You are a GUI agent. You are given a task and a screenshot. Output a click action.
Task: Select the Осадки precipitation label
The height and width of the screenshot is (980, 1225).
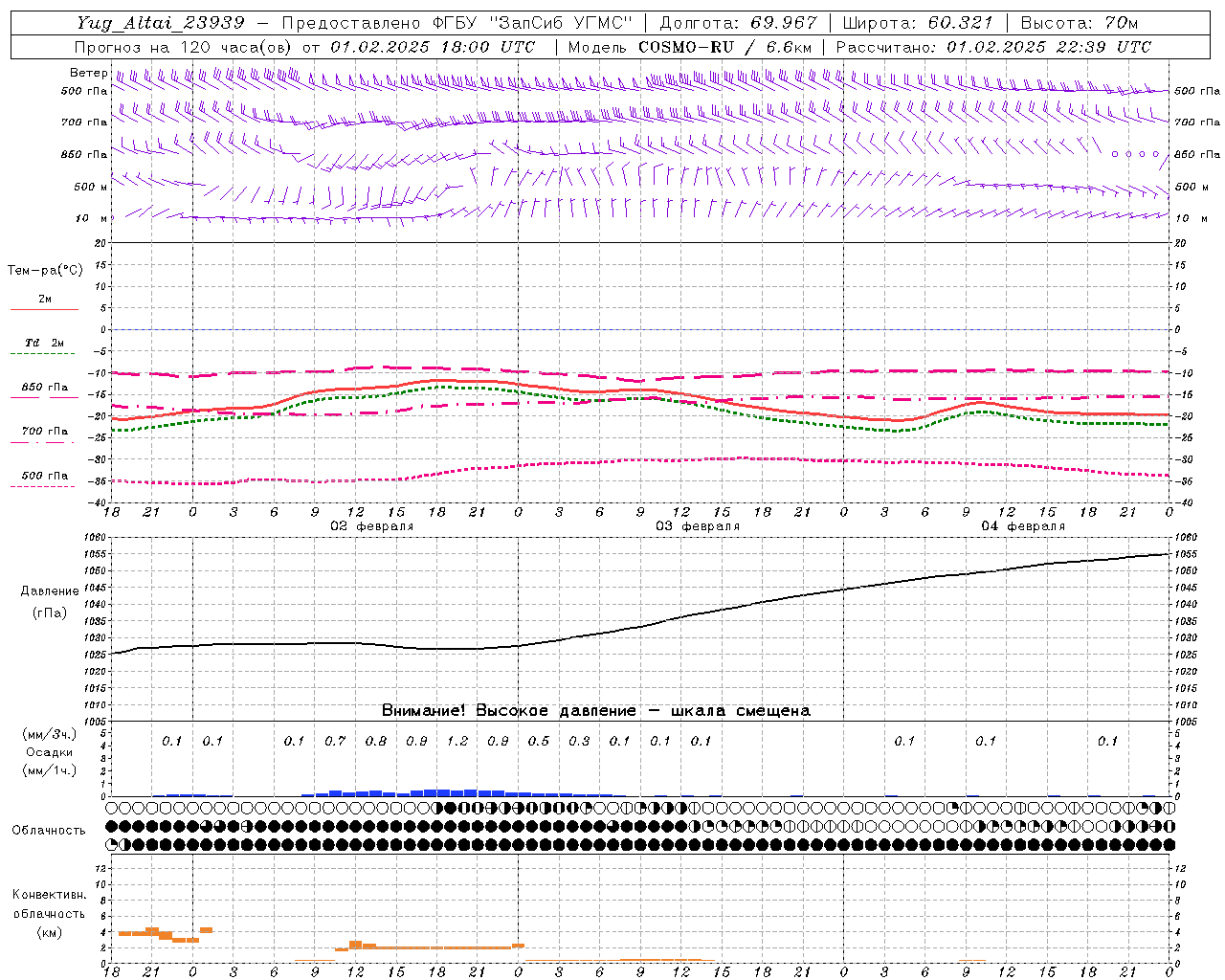[x=49, y=752]
